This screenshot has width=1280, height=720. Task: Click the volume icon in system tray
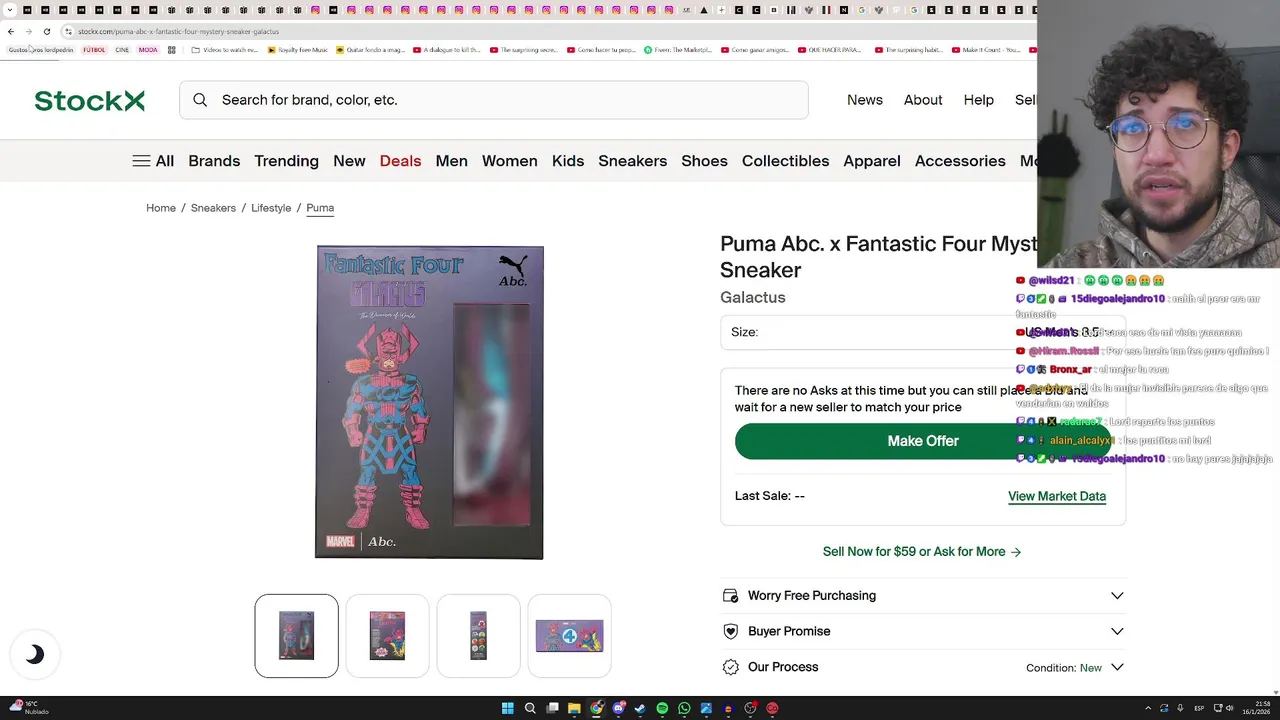pyautogui.click(x=1229, y=708)
